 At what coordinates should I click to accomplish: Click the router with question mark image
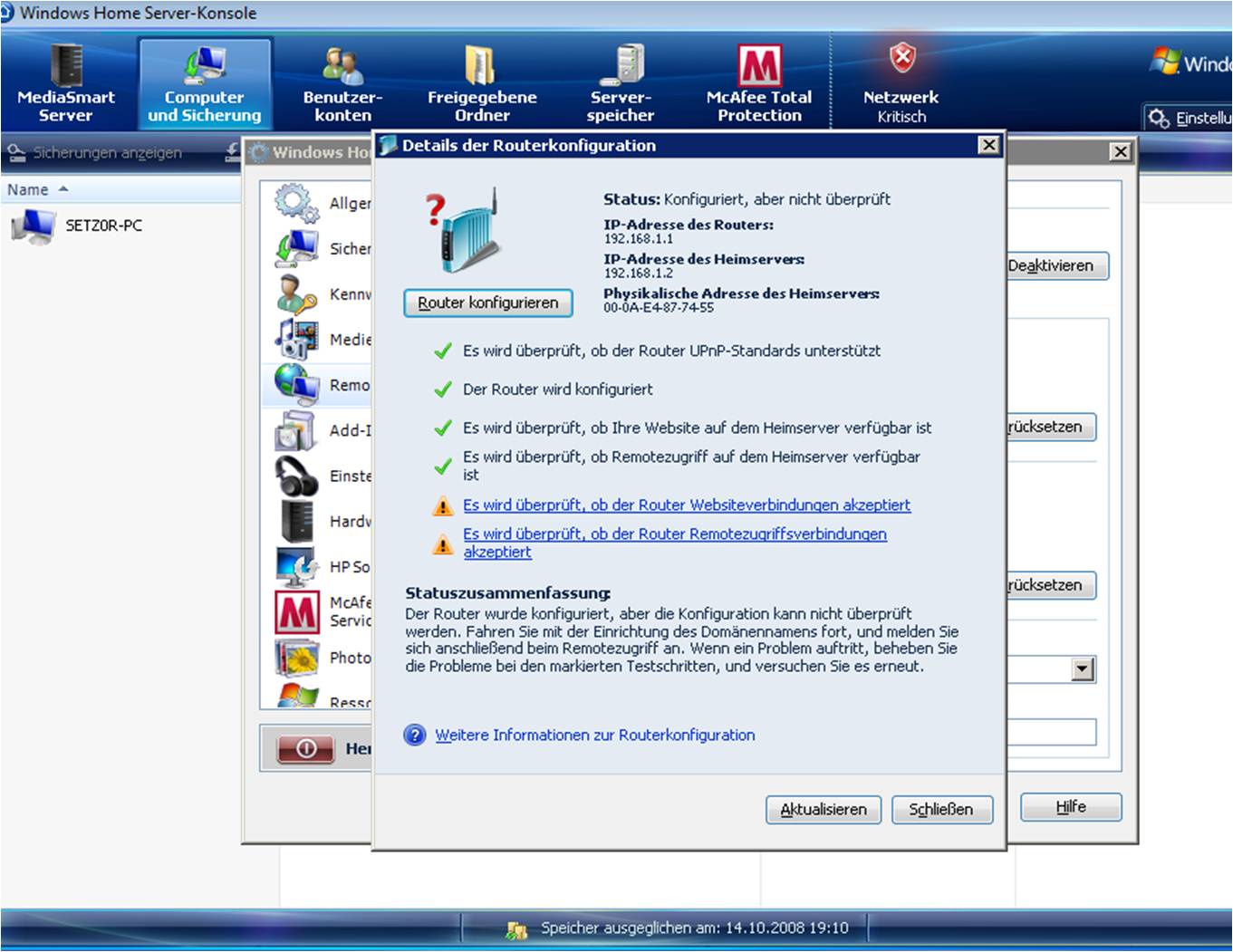[x=463, y=231]
